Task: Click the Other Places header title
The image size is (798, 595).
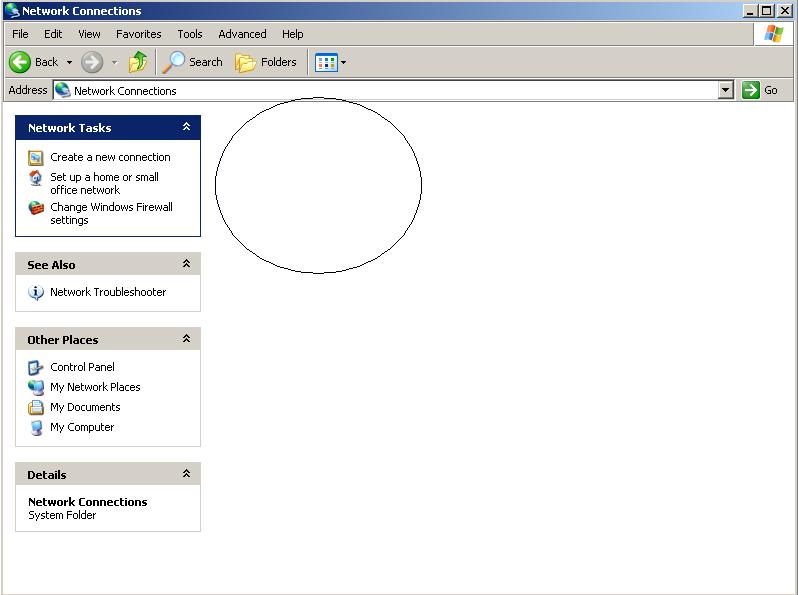Action: coord(63,340)
